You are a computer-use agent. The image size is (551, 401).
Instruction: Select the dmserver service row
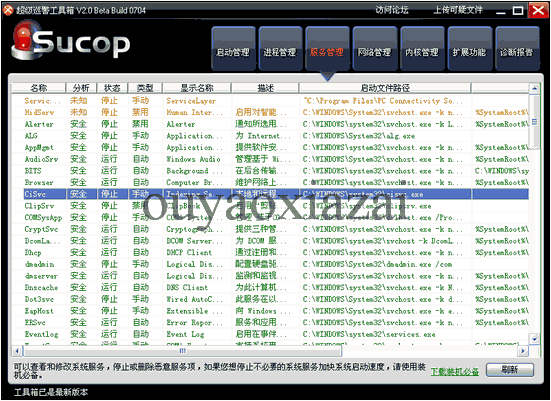click(270, 276)
